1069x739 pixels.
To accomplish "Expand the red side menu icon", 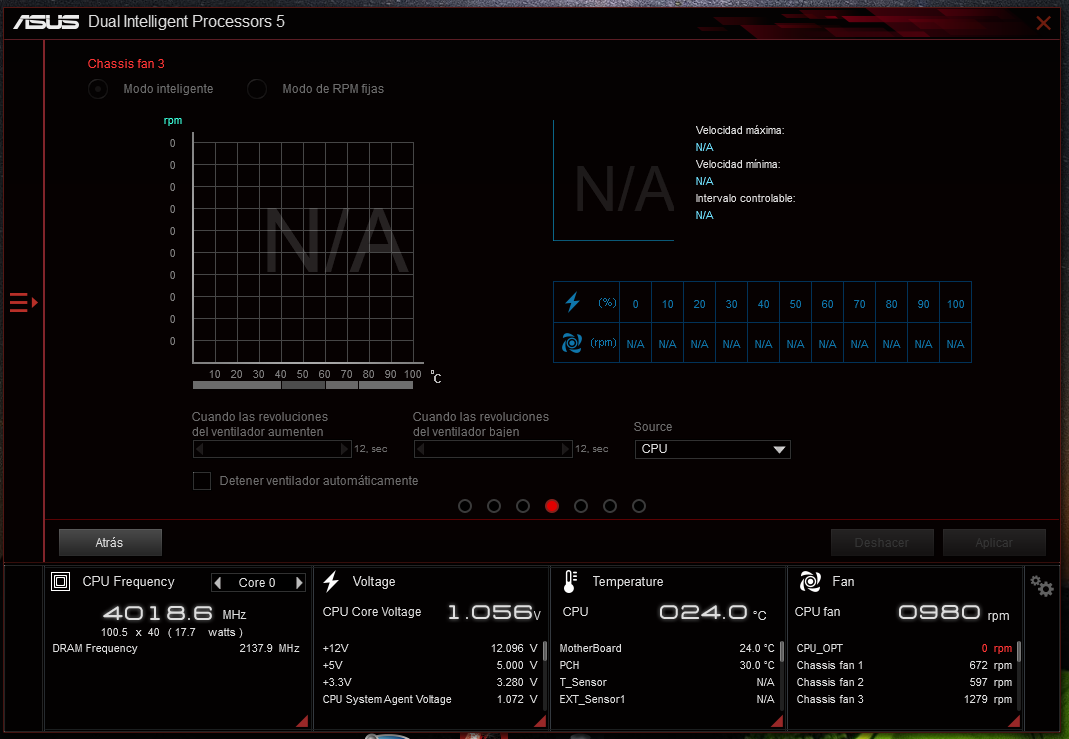I will pyautogui.click(x=23, y=302).
